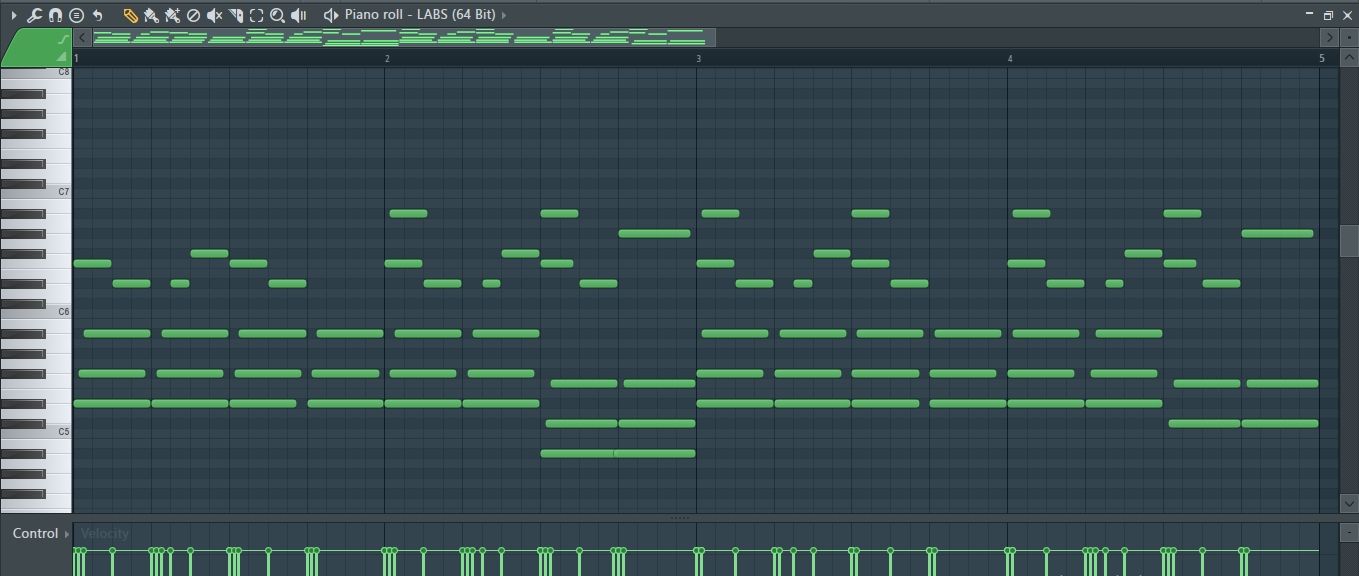Image resolution: width=1359 pixels, height=576 pixels.
Task: Open the magnet Snap settings
Action: pyautogui.click(x=55, y=15)
